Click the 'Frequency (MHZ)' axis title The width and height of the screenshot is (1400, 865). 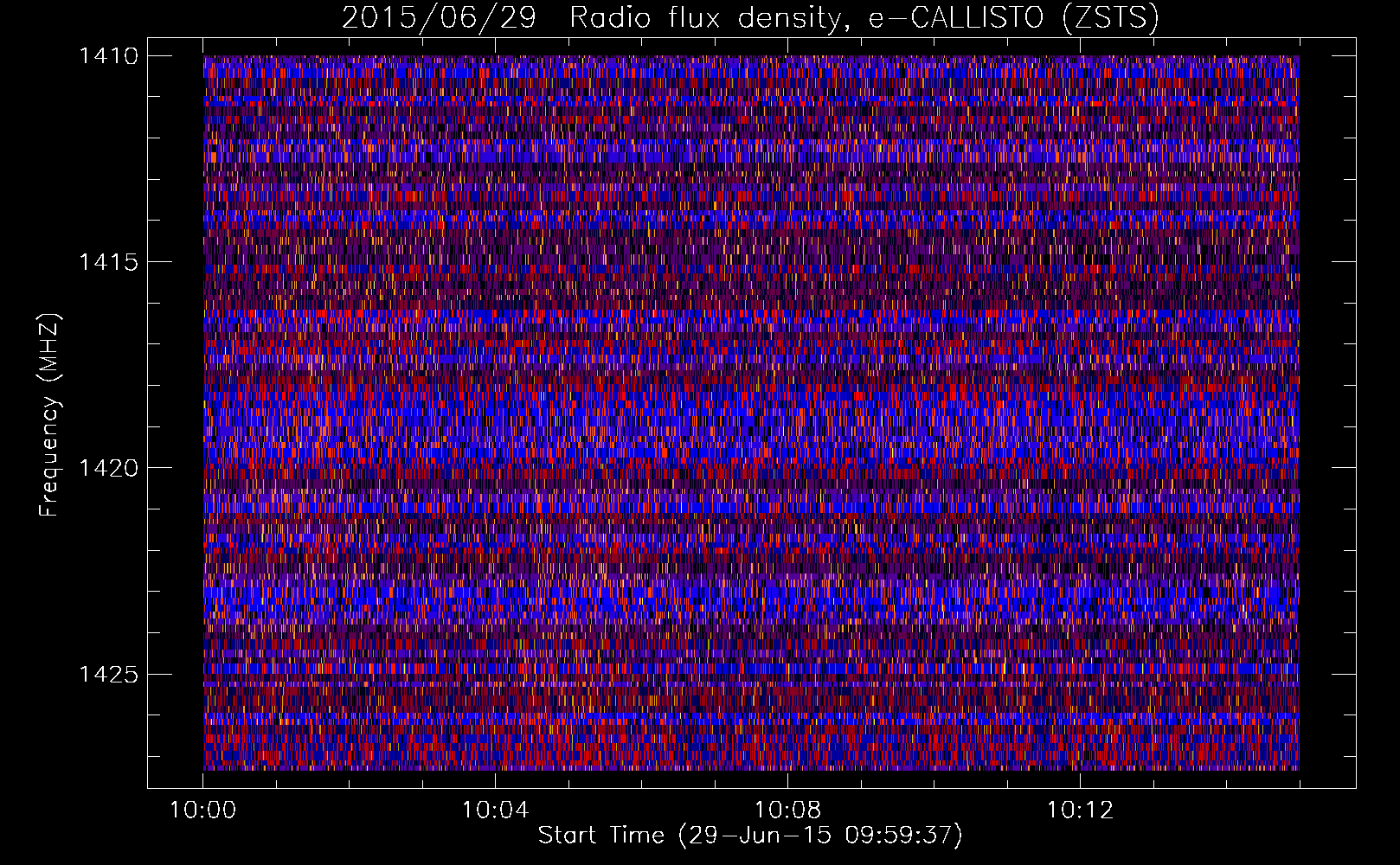(x=51, y=415)
